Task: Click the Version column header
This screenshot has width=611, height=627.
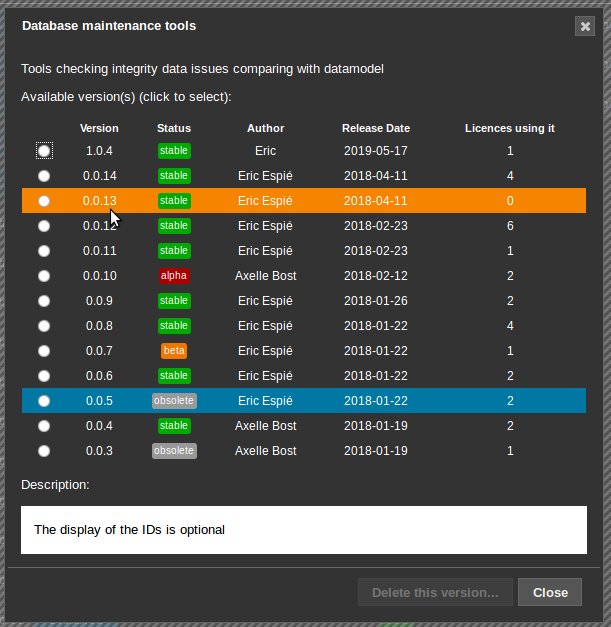Action: click(x=99, y=128)
